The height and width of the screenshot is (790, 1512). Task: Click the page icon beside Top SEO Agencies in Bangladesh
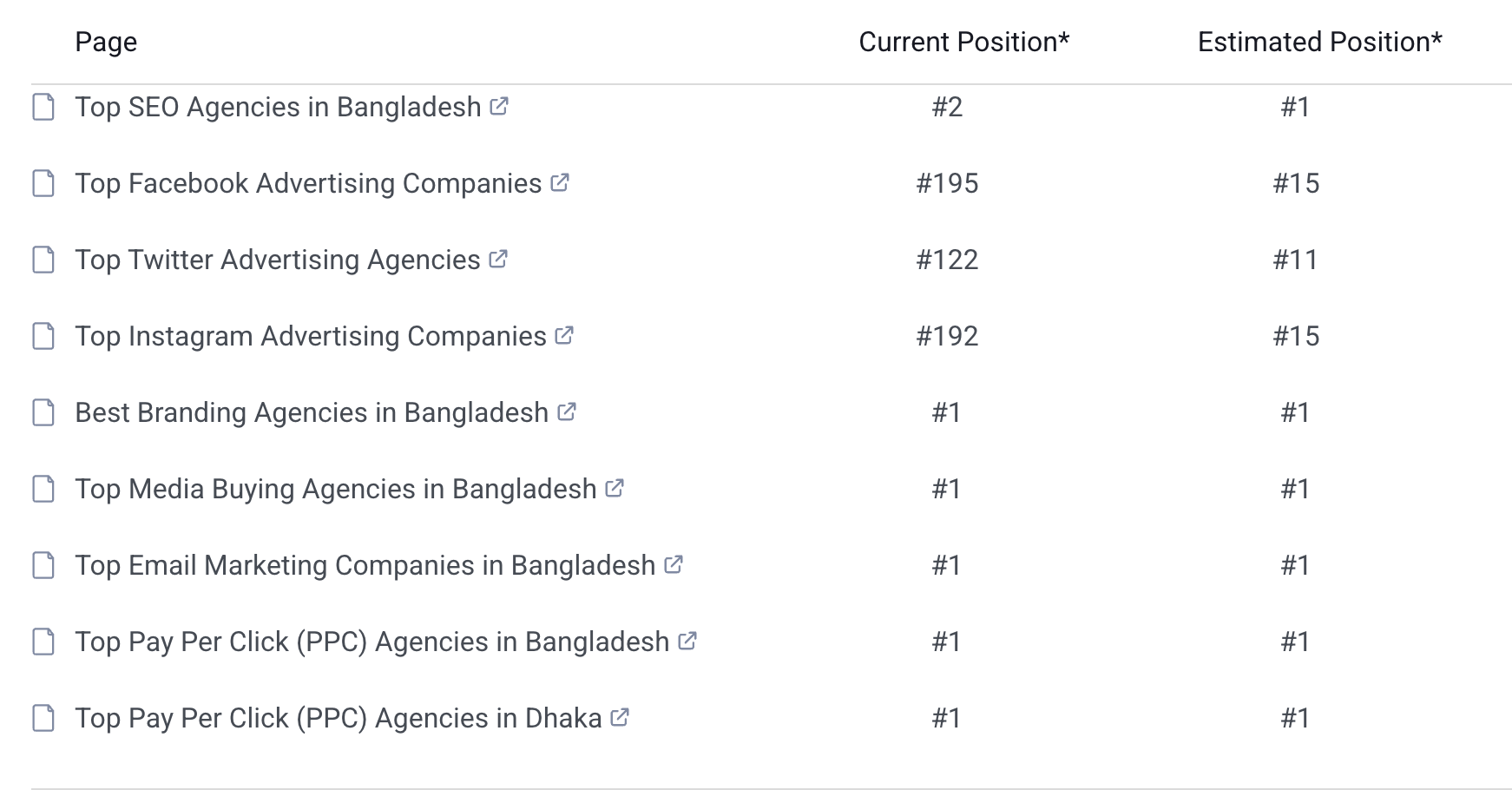[43, 108]
